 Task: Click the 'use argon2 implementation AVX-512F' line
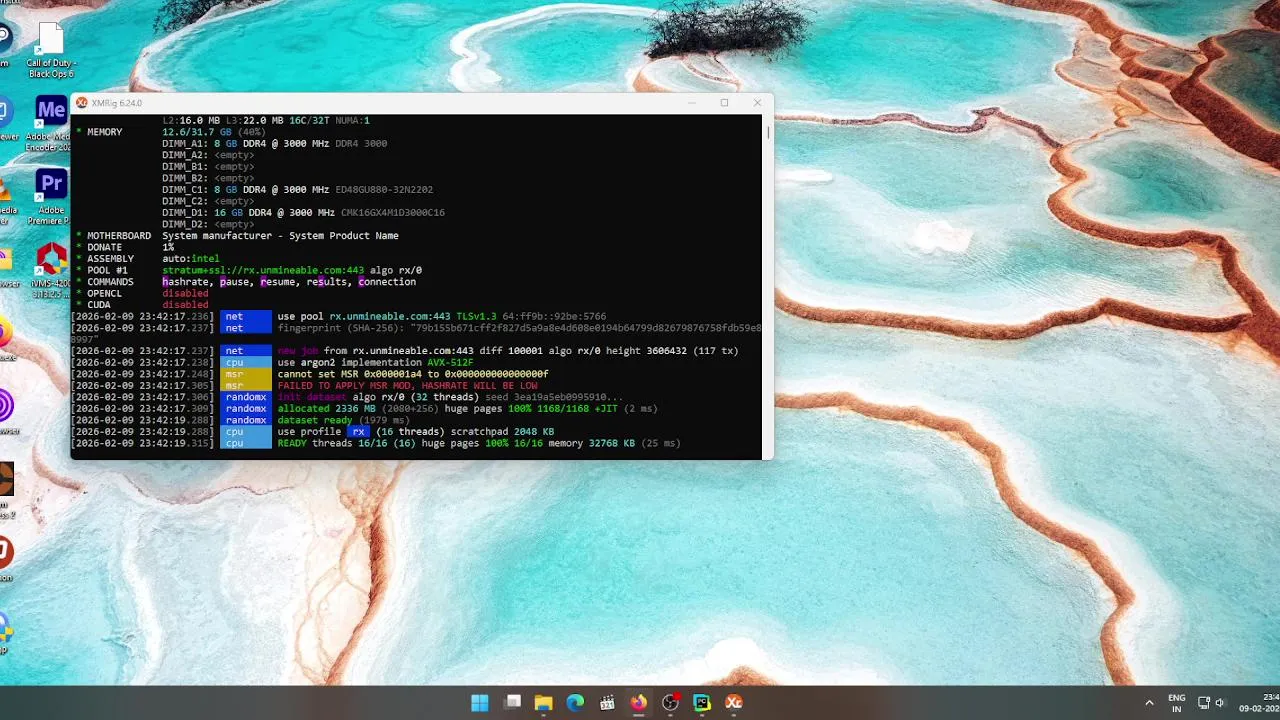[273, 363]
